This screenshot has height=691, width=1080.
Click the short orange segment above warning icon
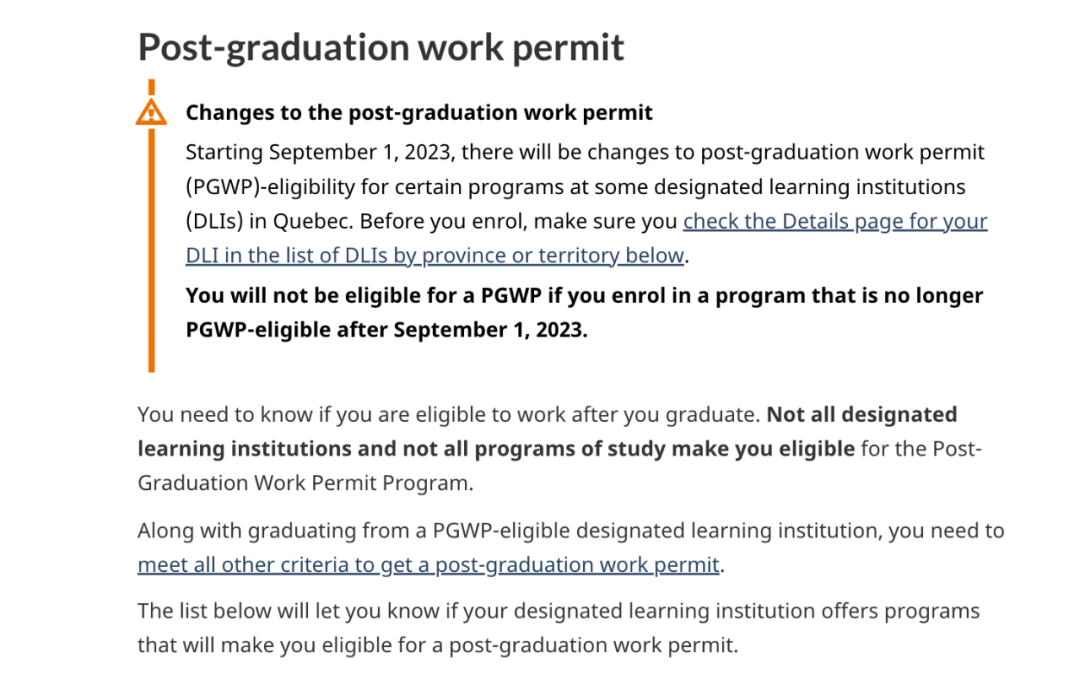[x=152, y=87]
